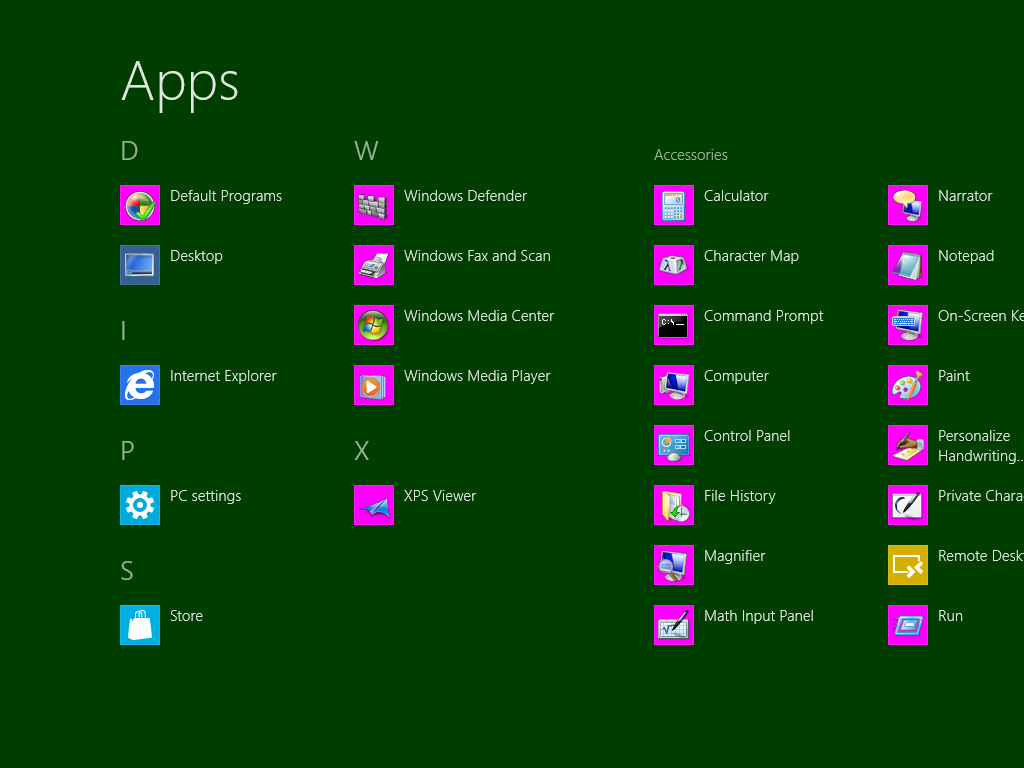Viewport: 1024px width, 768px height.
Task: Open the Default Programs app icon
Action: click(x=140, y=205)
